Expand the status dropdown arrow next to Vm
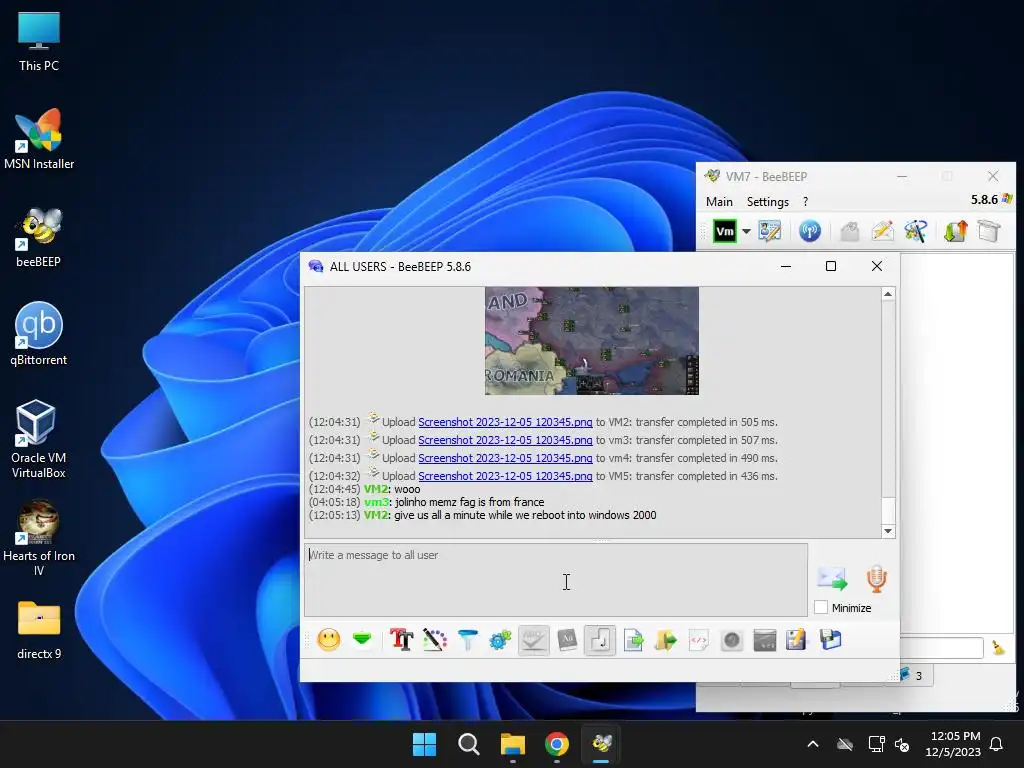This screenshot has width=1024, height=768. (x=746, y=231)
